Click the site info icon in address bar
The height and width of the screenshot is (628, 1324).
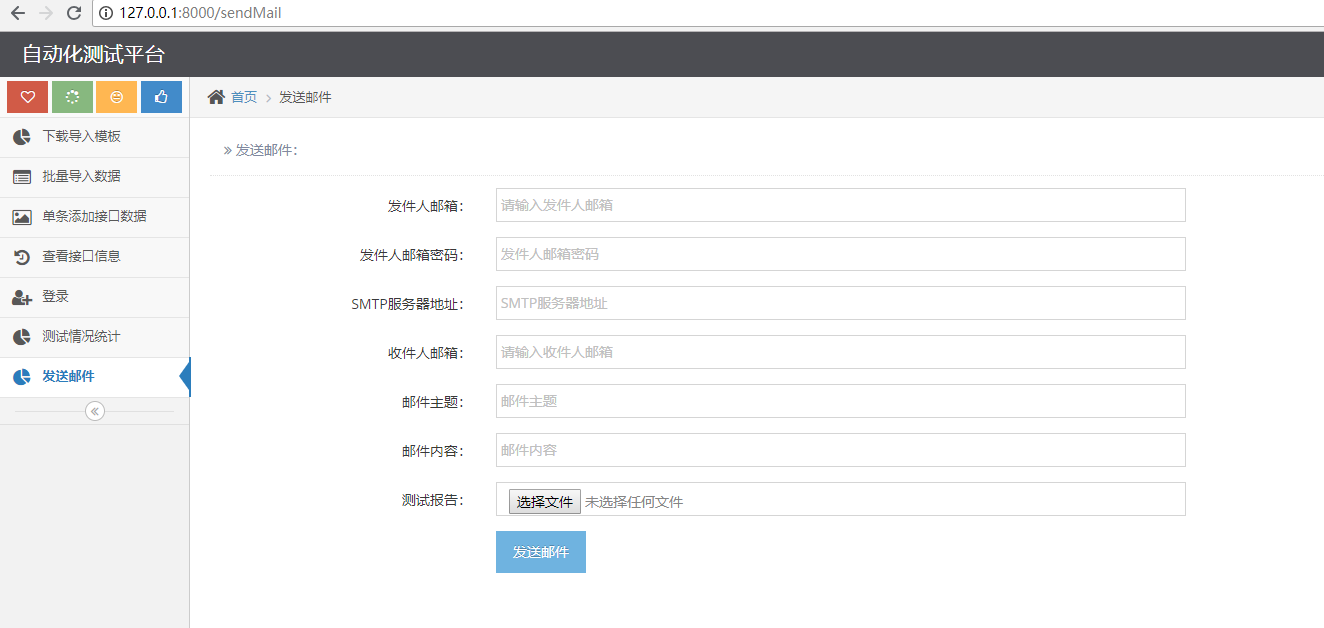tap(106, 13)
